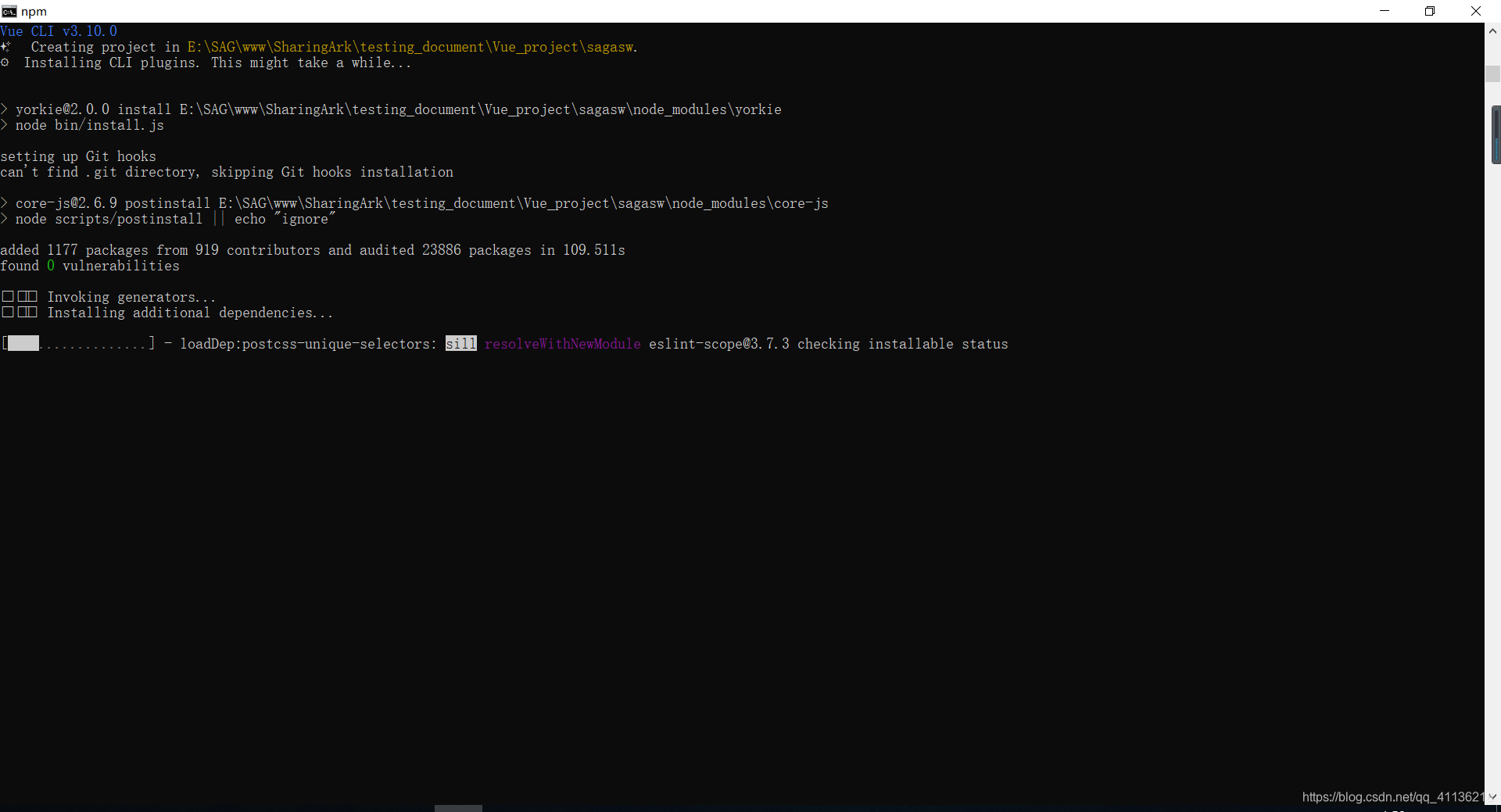The height and width of the screenshot is (812, 1501).
Task: Click the 'yorkie@2.0.0 install' line
Action: coord(391,109)
